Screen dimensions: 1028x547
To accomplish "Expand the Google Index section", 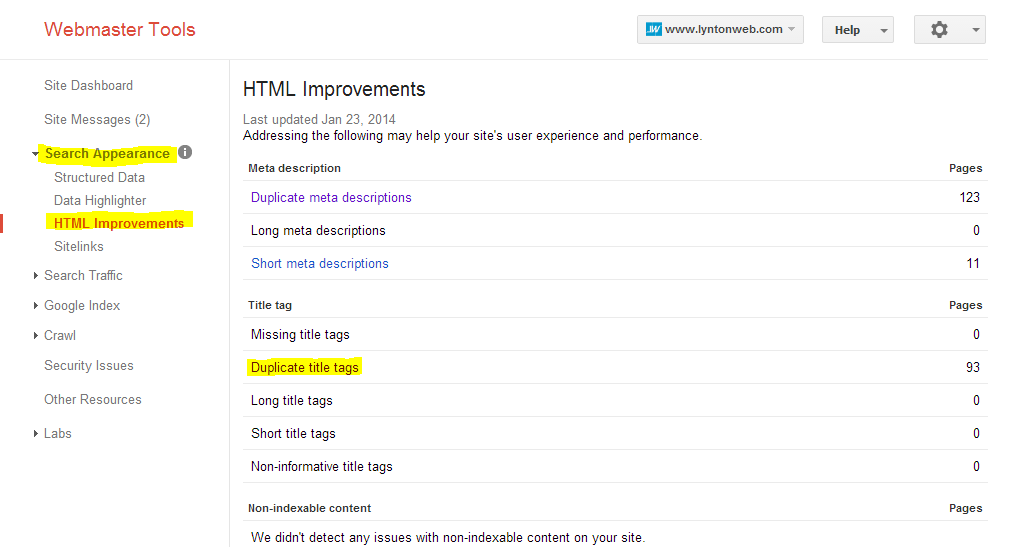I will 35,306.
